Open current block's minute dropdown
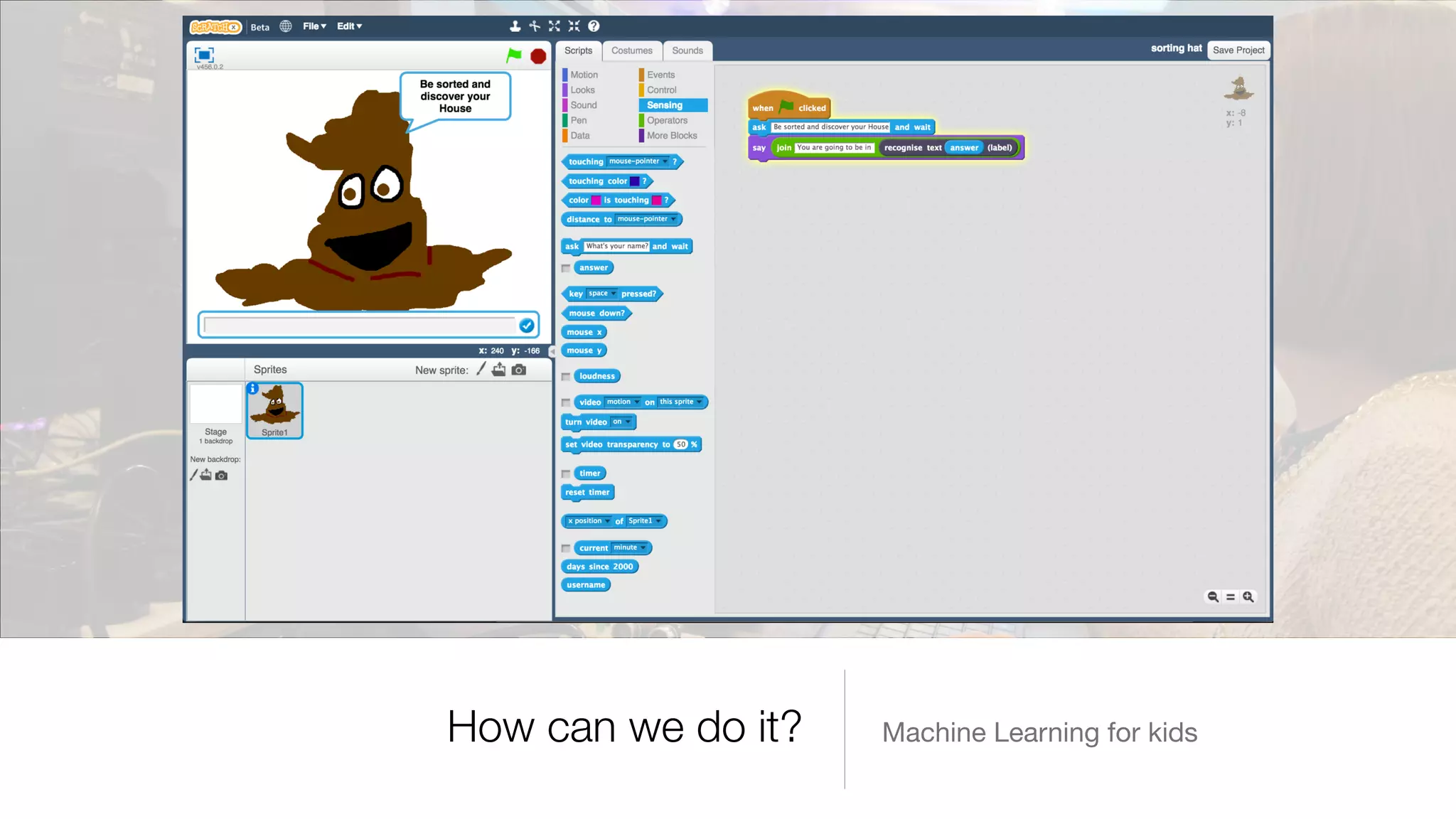1456x819 pixels. point(629,548)
